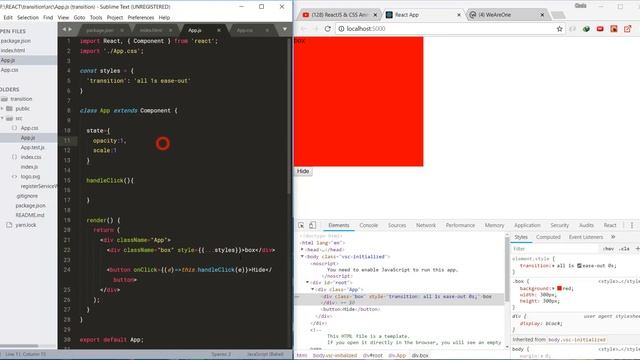Expand the background shorthand property arrow
The image size is (640, 360).
tap(554, 289)
